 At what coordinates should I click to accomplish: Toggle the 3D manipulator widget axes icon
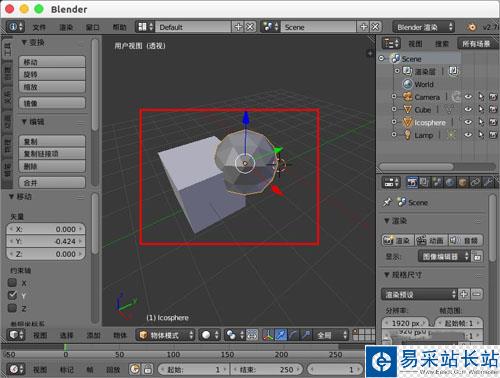click(268, 335)
